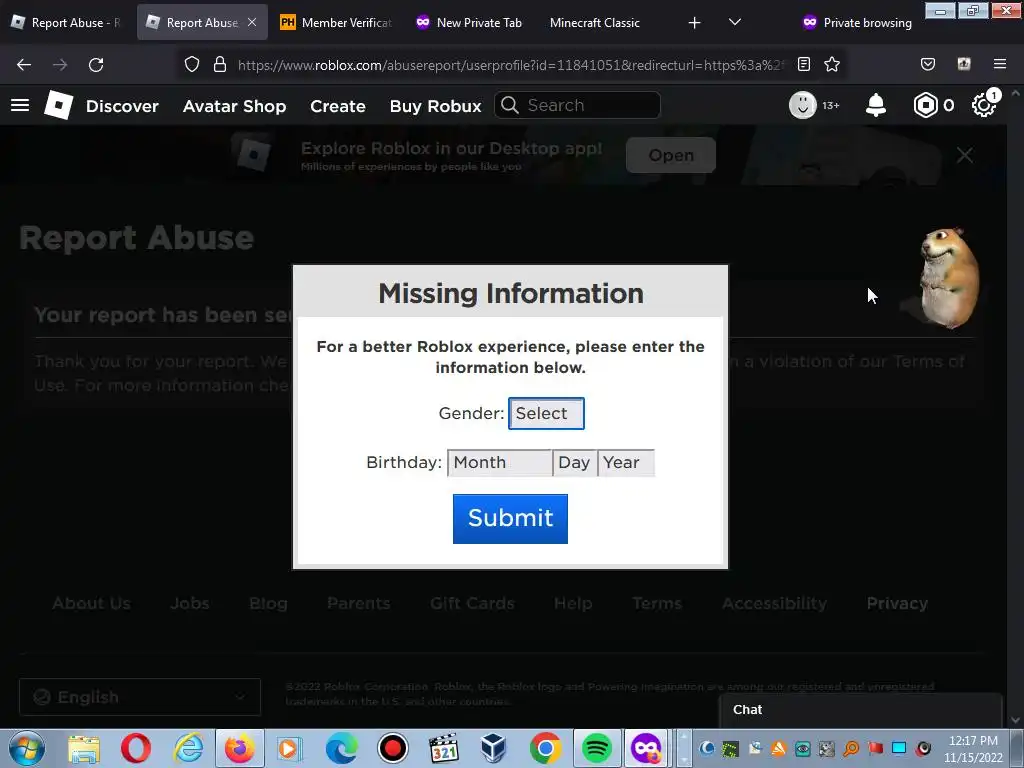
Task: Open the Gift Cards footer link
Action: [472, 603]
